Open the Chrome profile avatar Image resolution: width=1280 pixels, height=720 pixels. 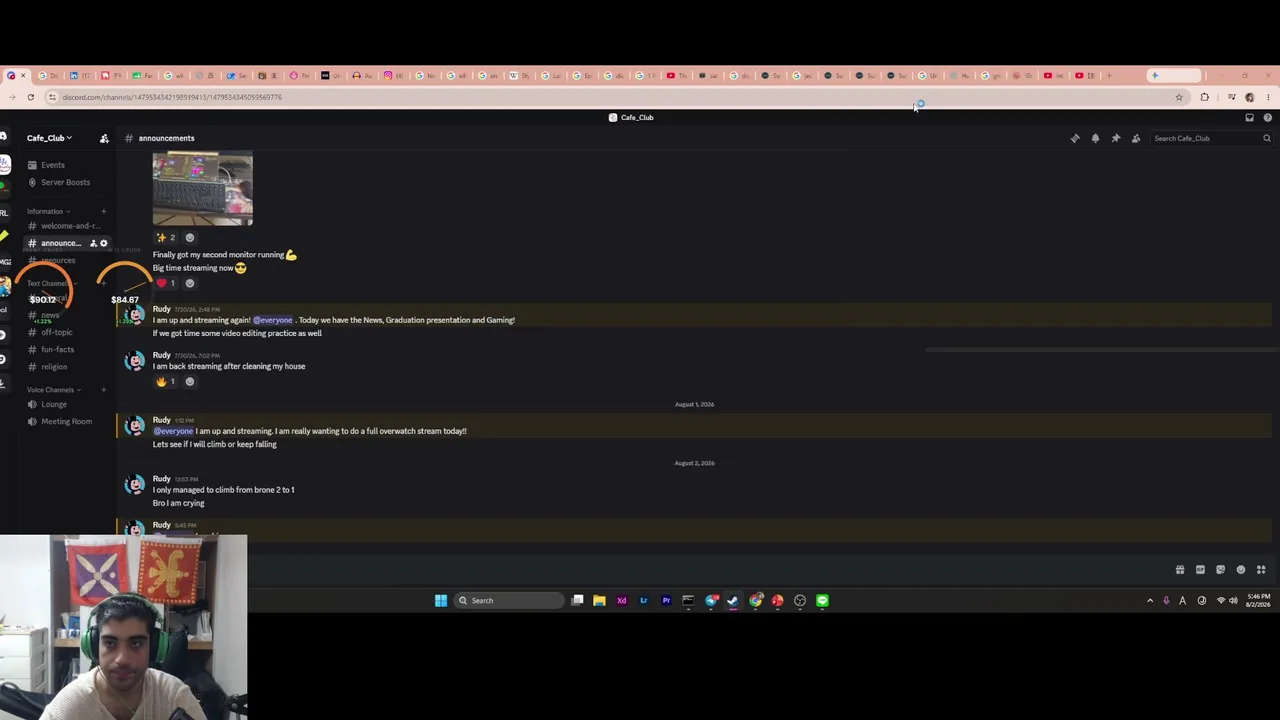pos(1250,97)
